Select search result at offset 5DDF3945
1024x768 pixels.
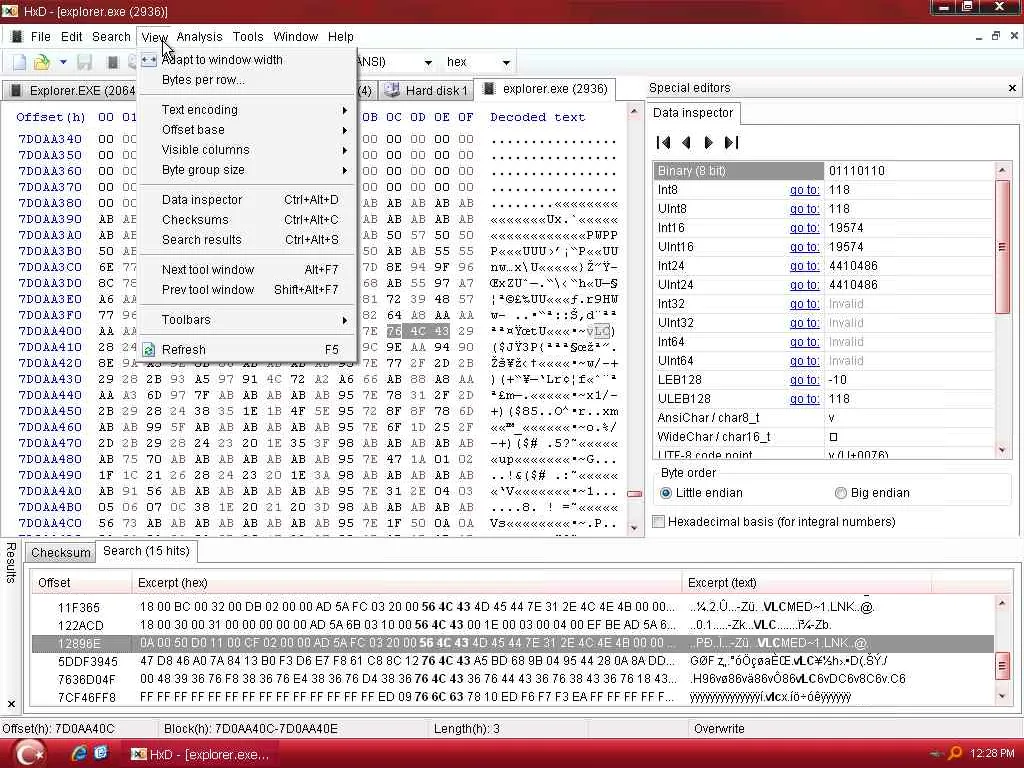513,661
